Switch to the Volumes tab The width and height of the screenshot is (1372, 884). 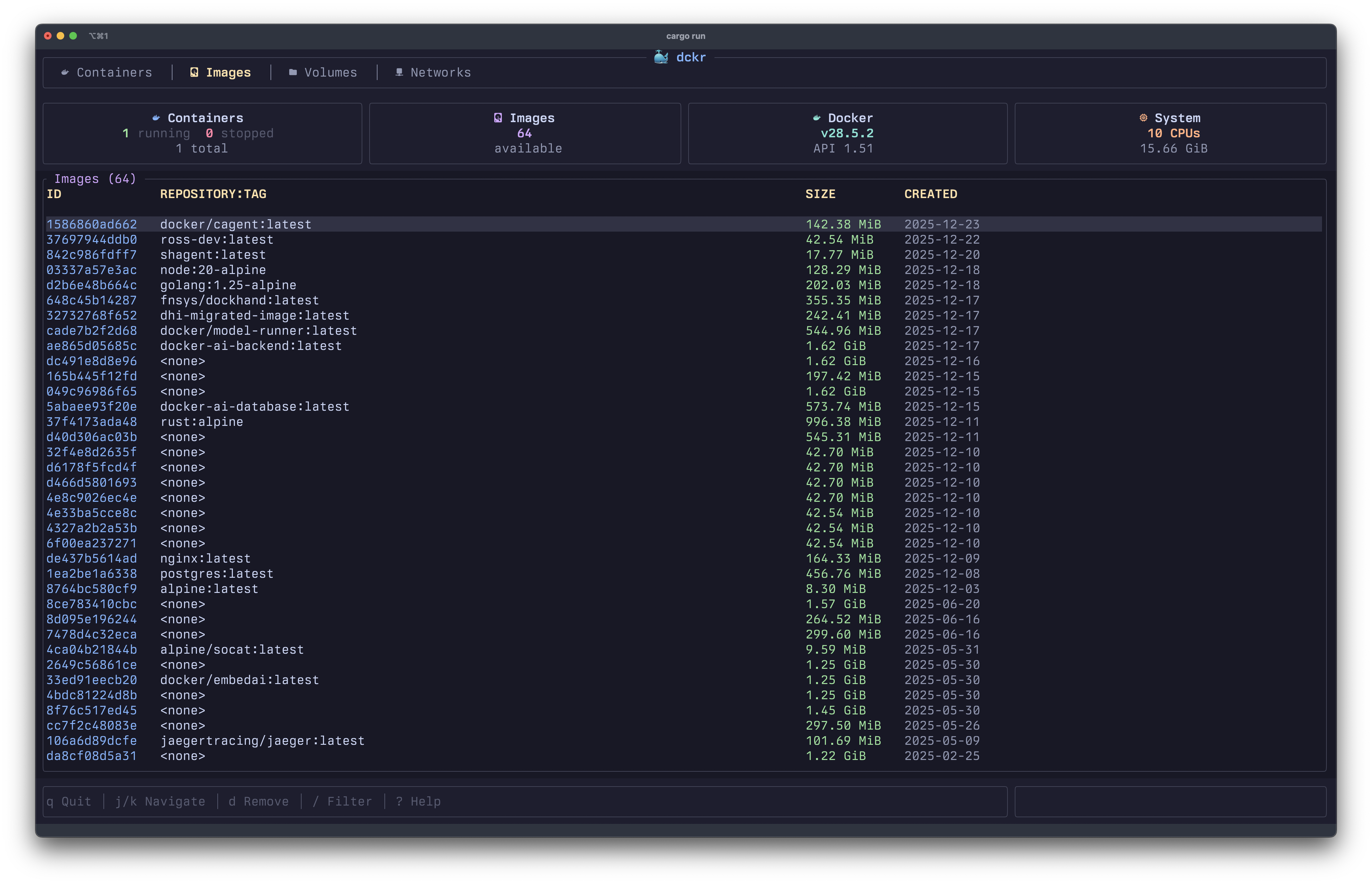pyautogui.click(x=330, y=72)
